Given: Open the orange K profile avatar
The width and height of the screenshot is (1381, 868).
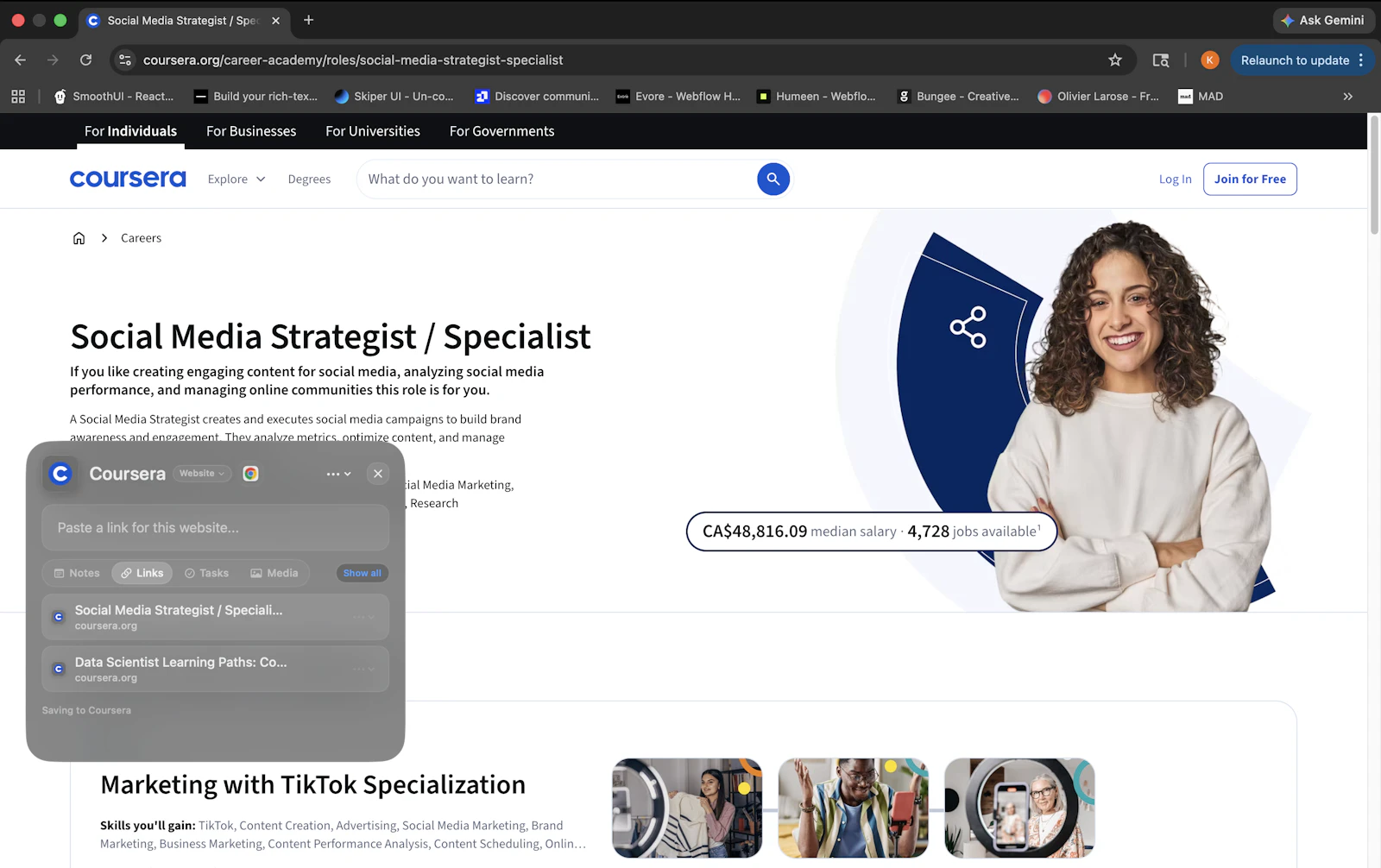Looking at the screenshot, I should 1210,60.
